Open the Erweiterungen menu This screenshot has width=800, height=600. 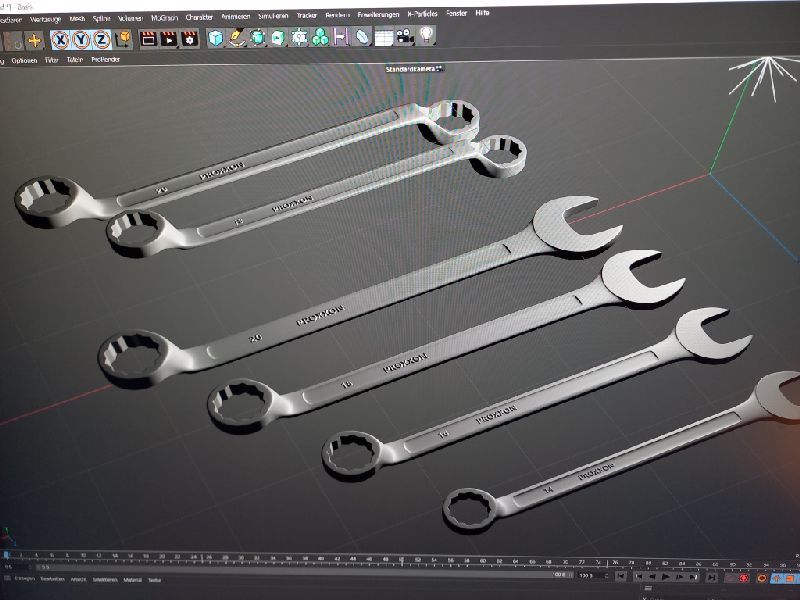tap(378, 15)
